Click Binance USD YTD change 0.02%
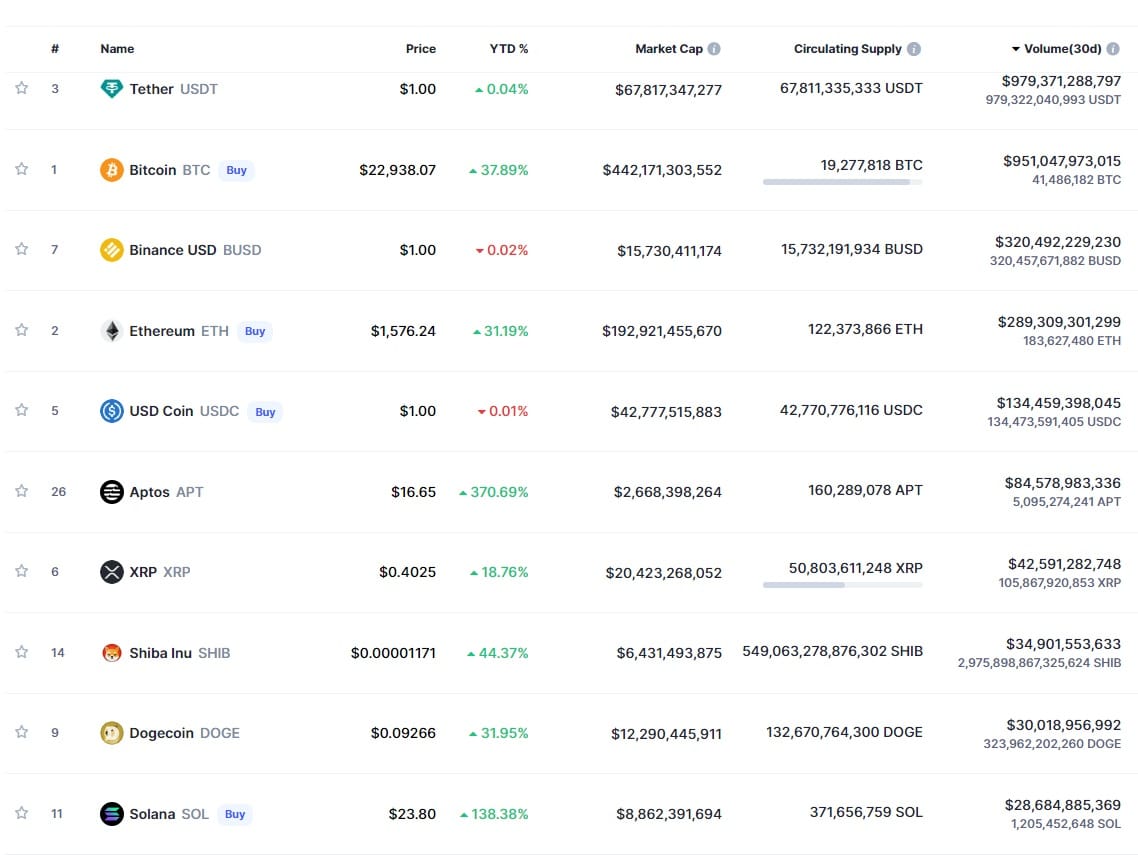Screen dimensions: 1138x855 502,250
